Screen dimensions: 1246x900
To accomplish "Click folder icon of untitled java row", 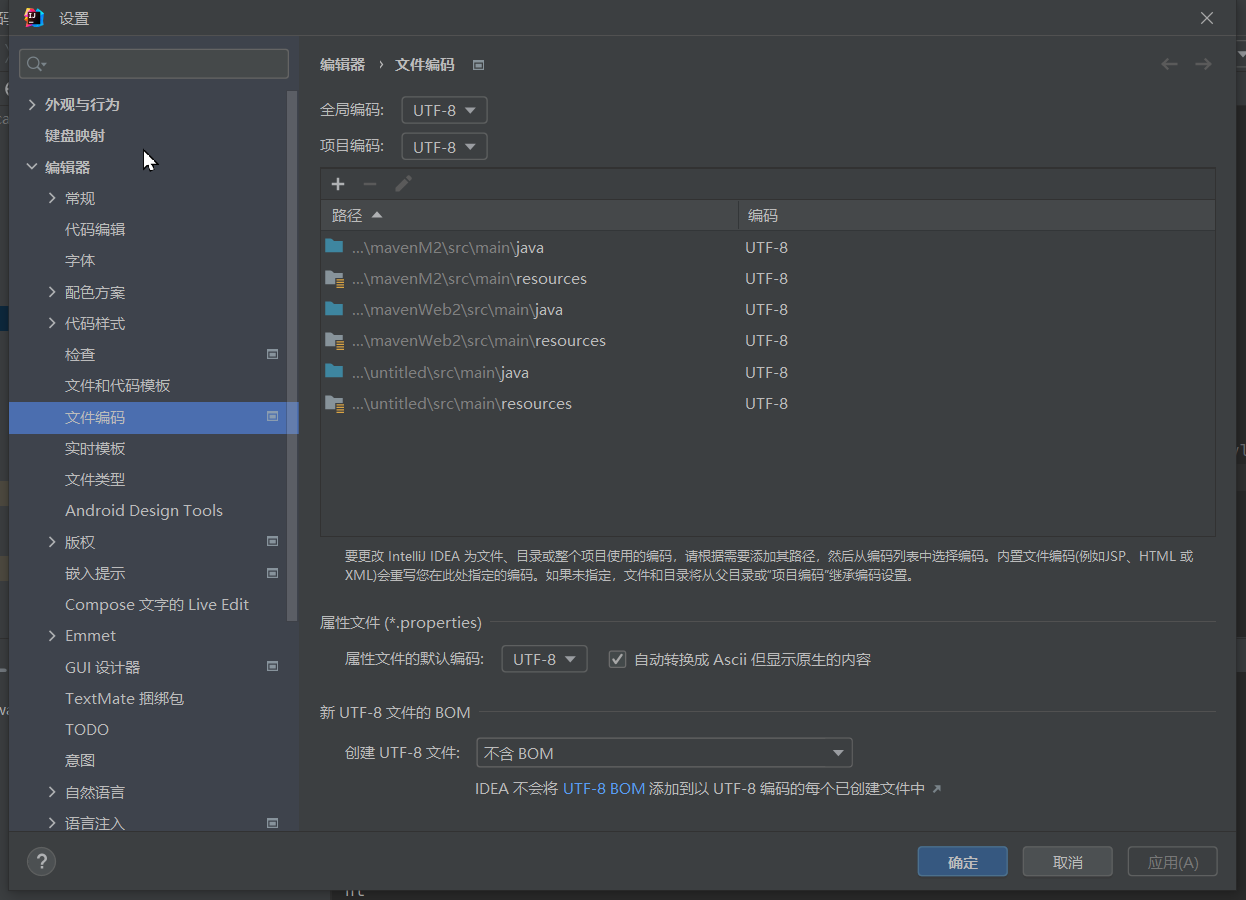I will pos(334,372).
